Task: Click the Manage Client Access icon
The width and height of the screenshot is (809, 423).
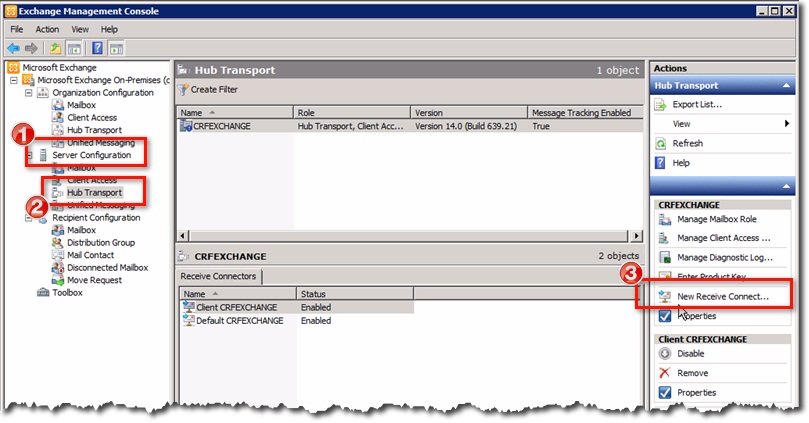Action: (x=665, y=238)
